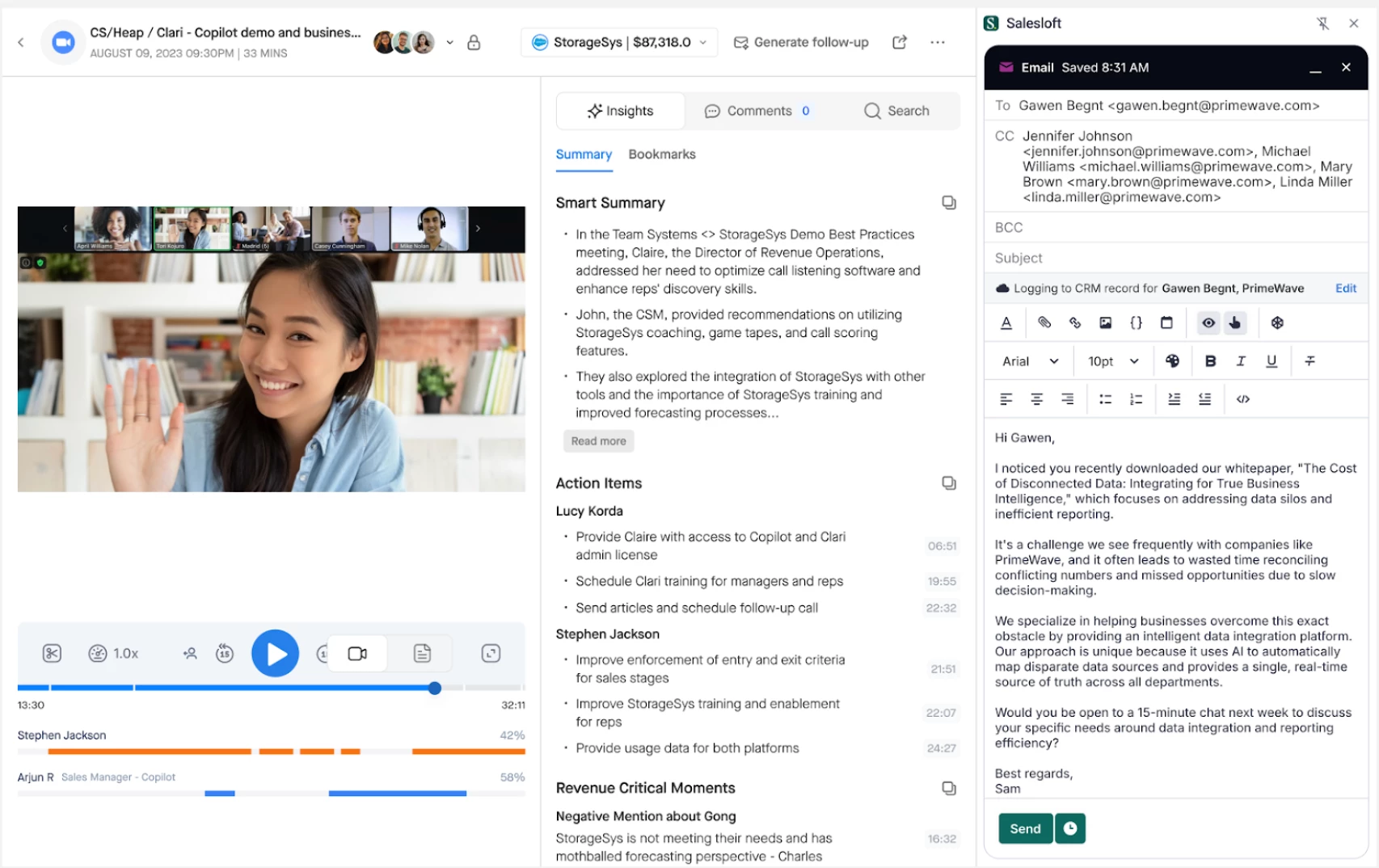Click the insert image icon in email toolbar

(1105, 322)
